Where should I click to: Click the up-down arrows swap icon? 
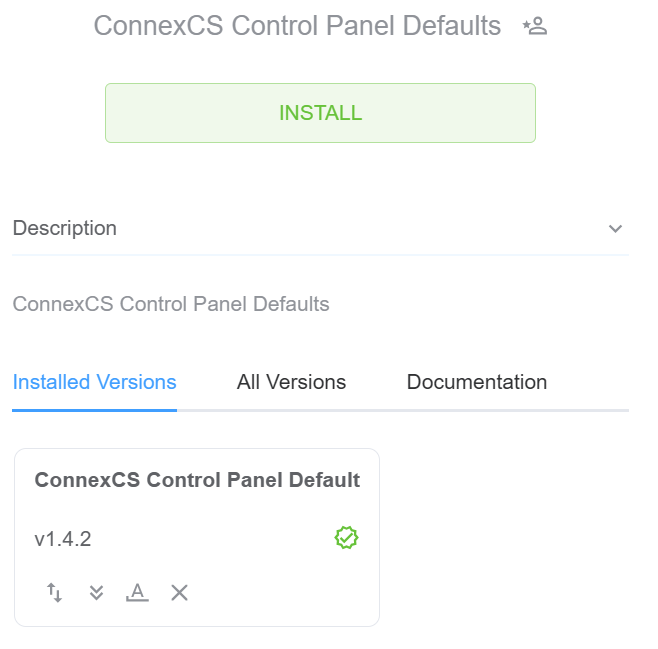click(x=55, y=593)
